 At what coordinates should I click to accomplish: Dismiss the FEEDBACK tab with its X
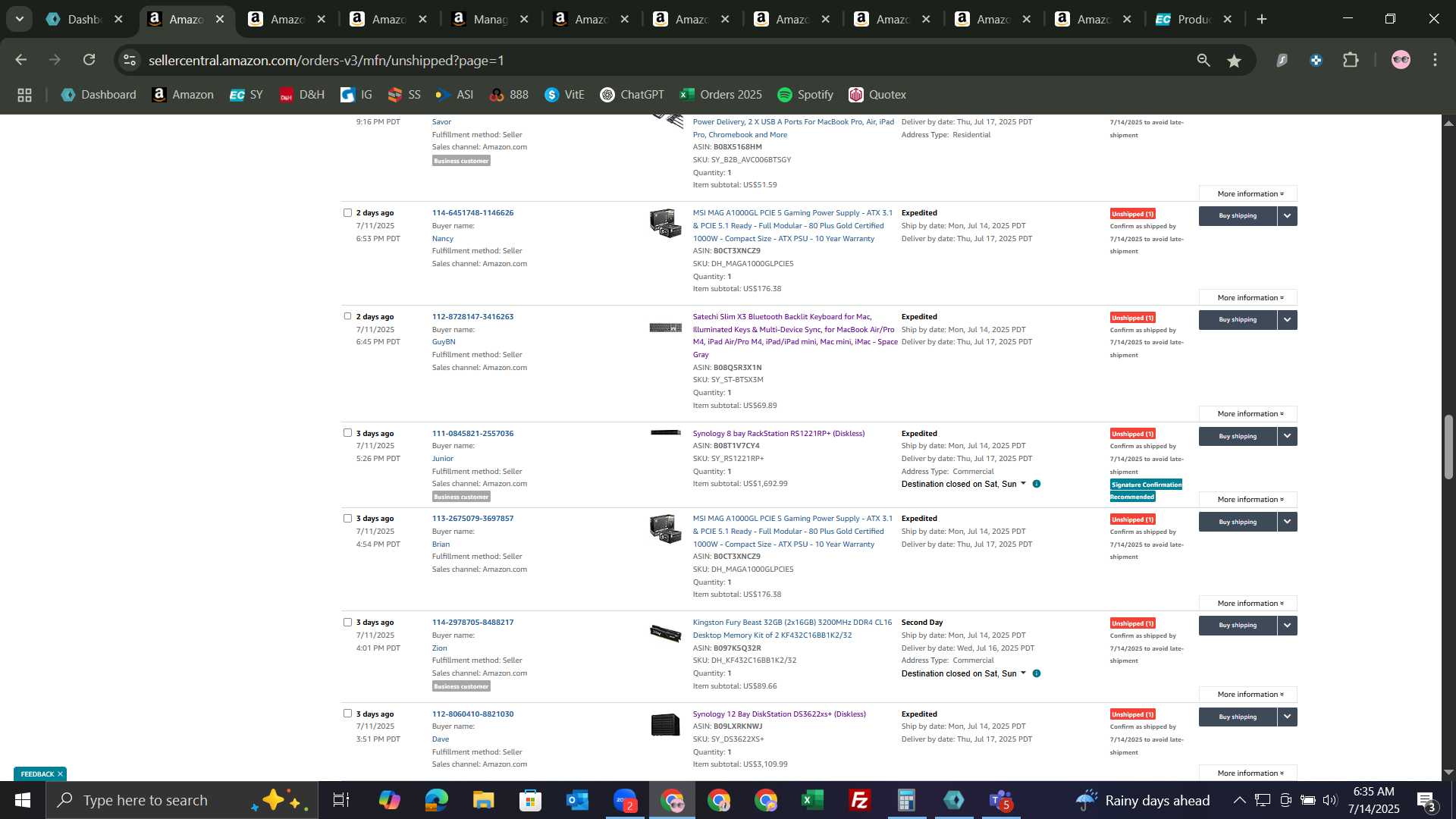coord(60,774)
